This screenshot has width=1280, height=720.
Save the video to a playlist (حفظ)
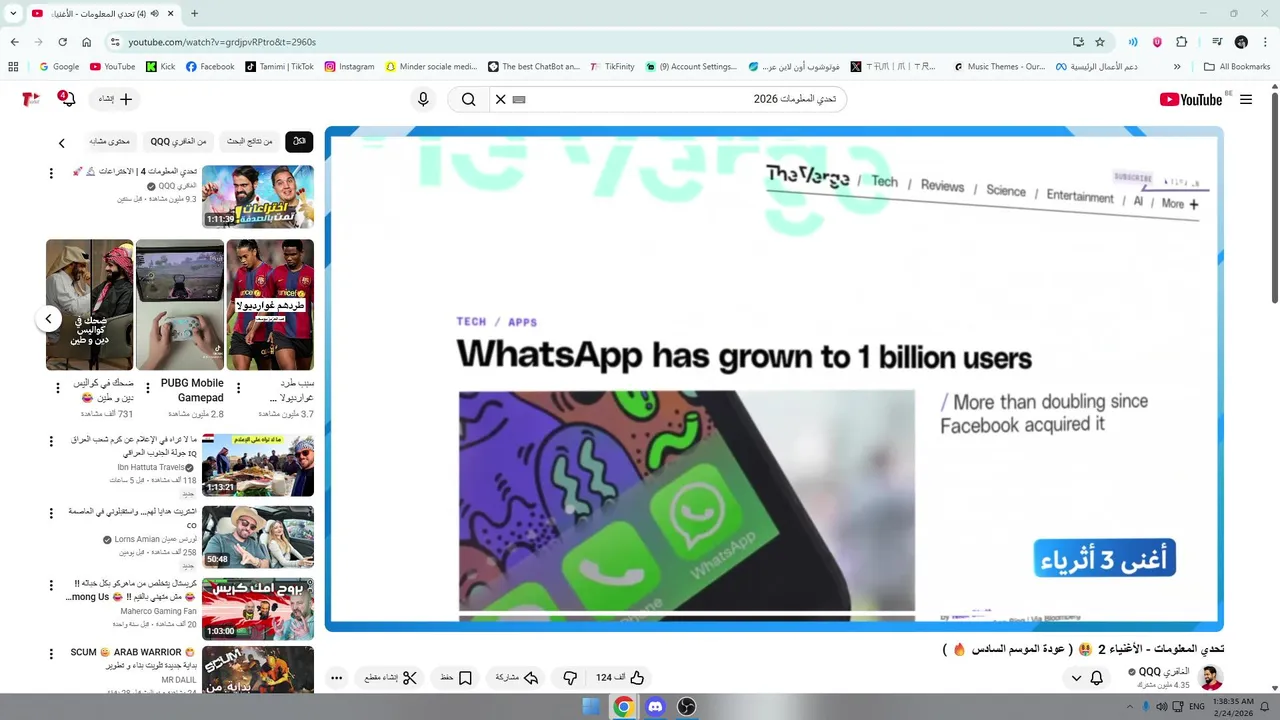[456, 678]
